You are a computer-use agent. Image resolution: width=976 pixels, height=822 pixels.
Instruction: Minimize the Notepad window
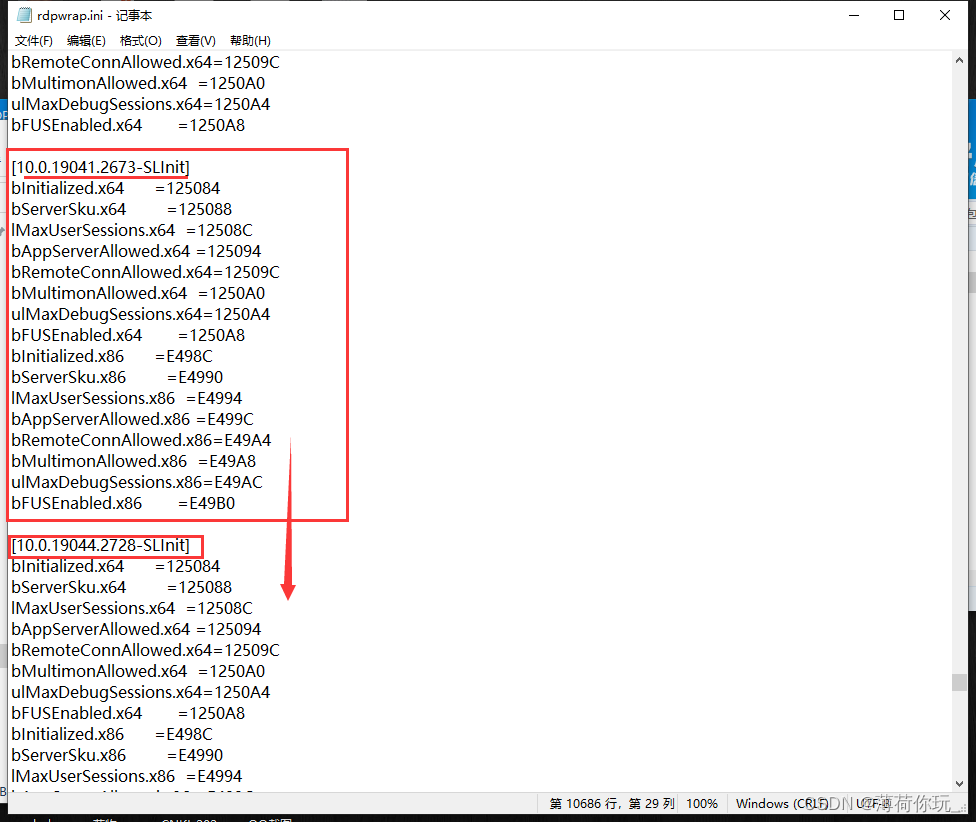point(853,15)
